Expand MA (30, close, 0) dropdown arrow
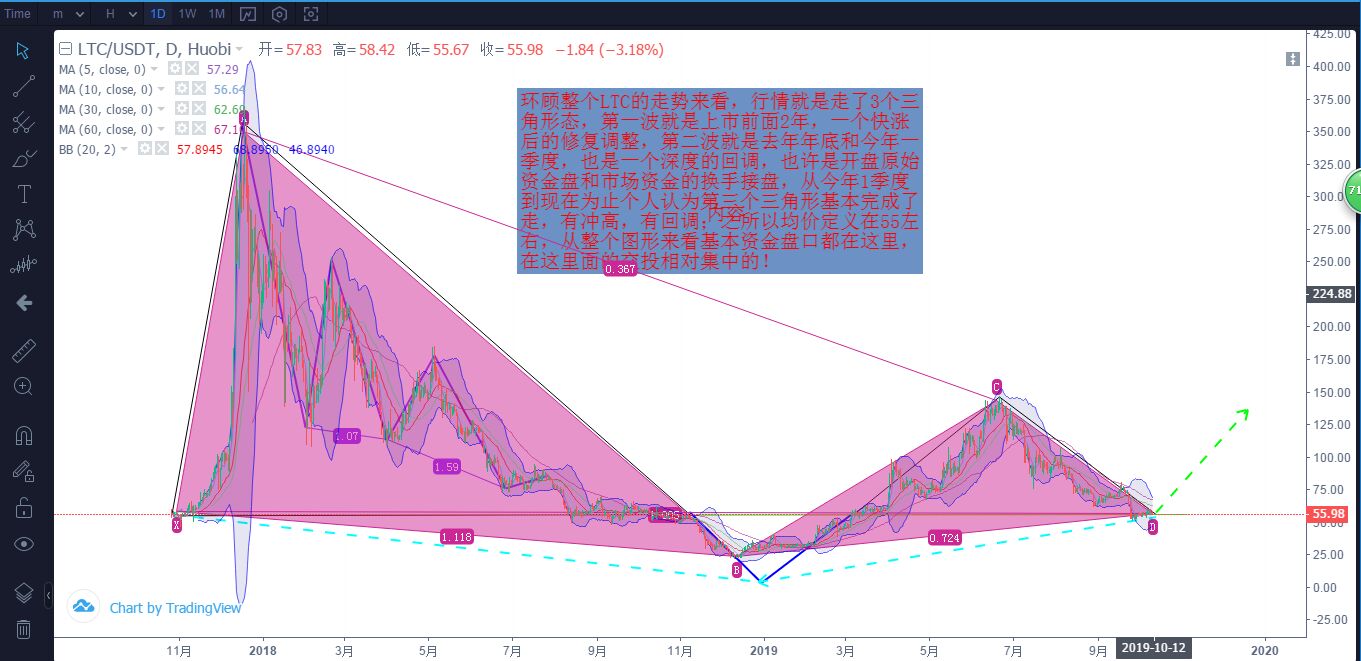The height and width of the screenshot is (661, 1361). [x=162, y=109]
